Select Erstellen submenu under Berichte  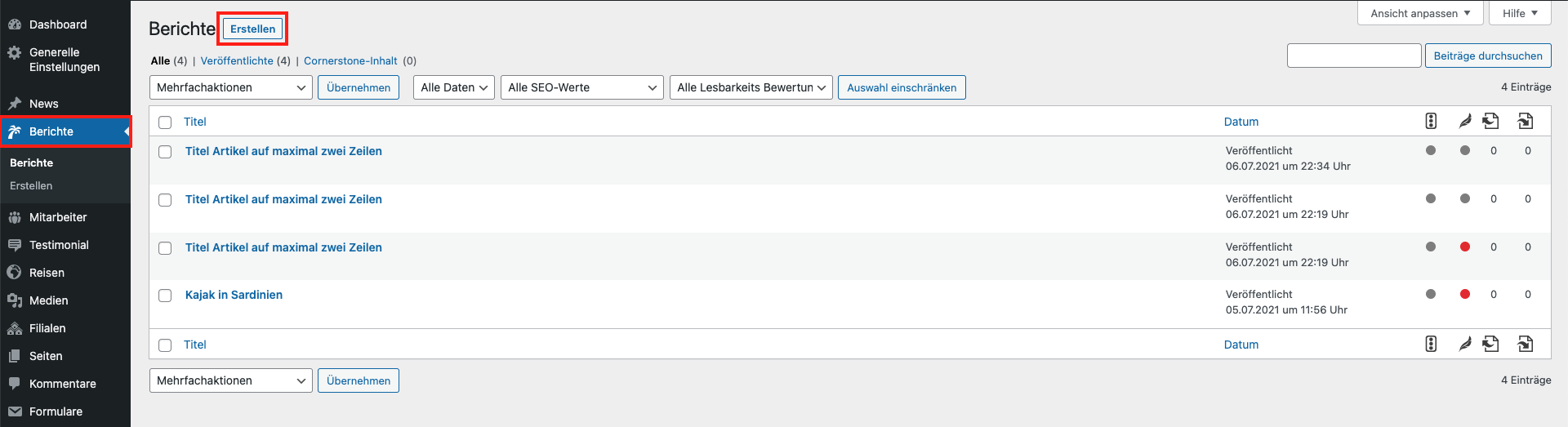[x=31, y=185]
